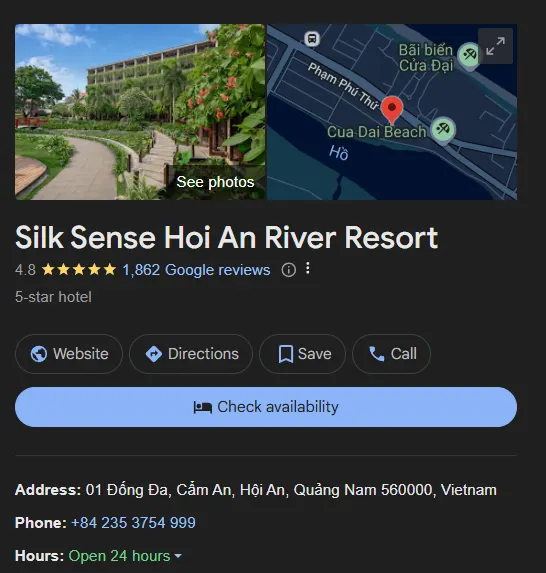Click the globe icon for Website
The width and height of the screenshot is (546, 573).
(x=39, y=354)
